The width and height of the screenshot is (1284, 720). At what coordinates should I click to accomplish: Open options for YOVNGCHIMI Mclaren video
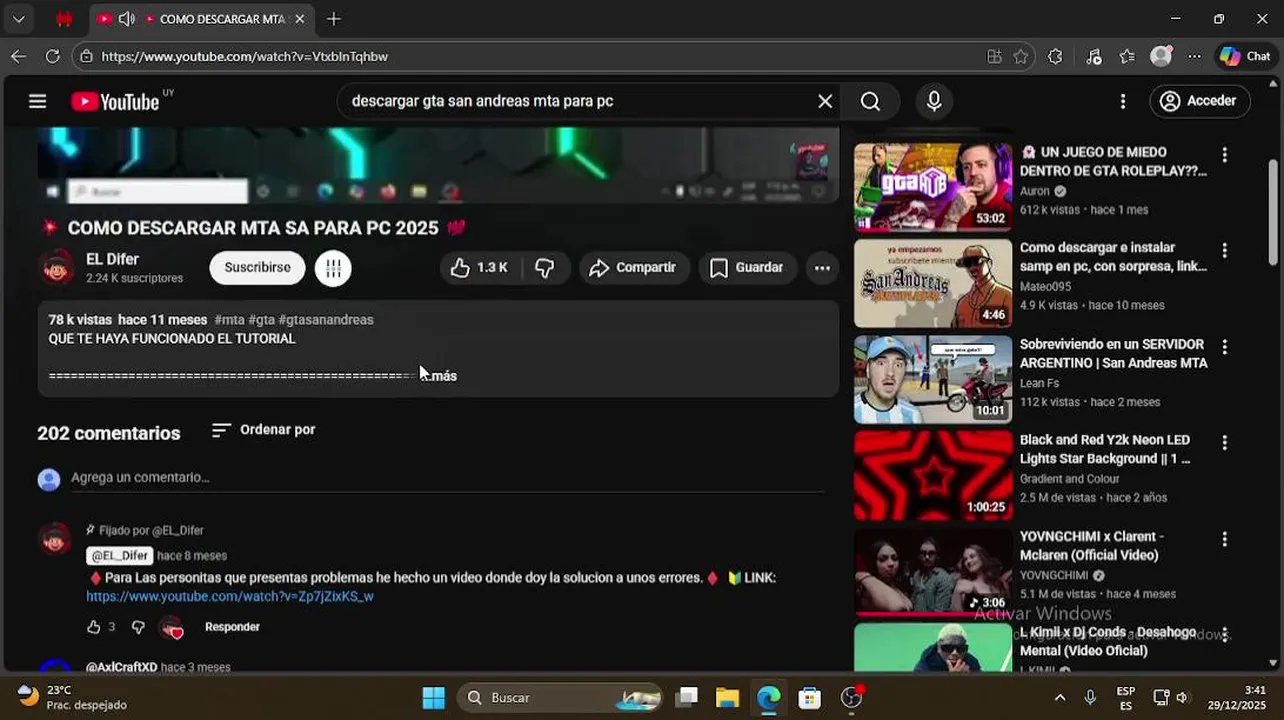pos(1224,539)
